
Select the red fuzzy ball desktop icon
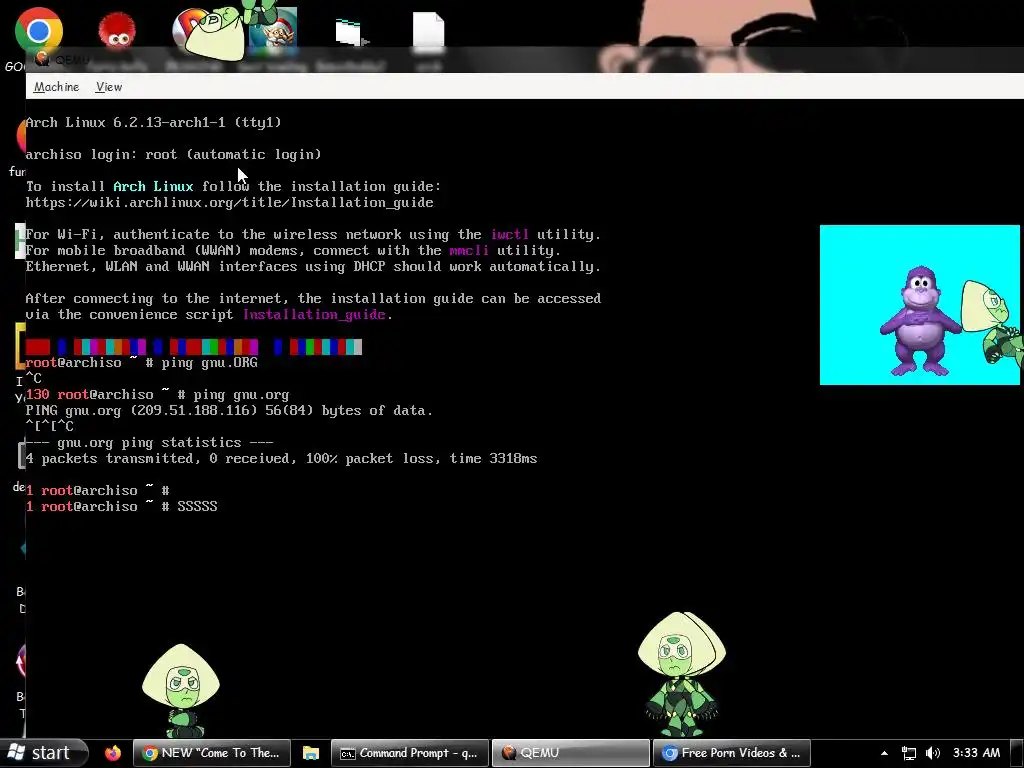pos(117,31)
